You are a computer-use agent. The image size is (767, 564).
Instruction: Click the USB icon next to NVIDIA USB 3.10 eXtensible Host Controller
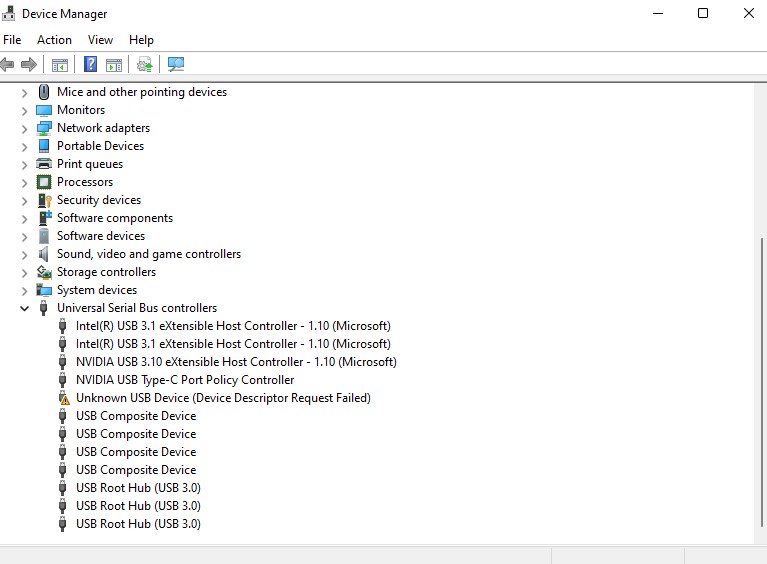63,362
